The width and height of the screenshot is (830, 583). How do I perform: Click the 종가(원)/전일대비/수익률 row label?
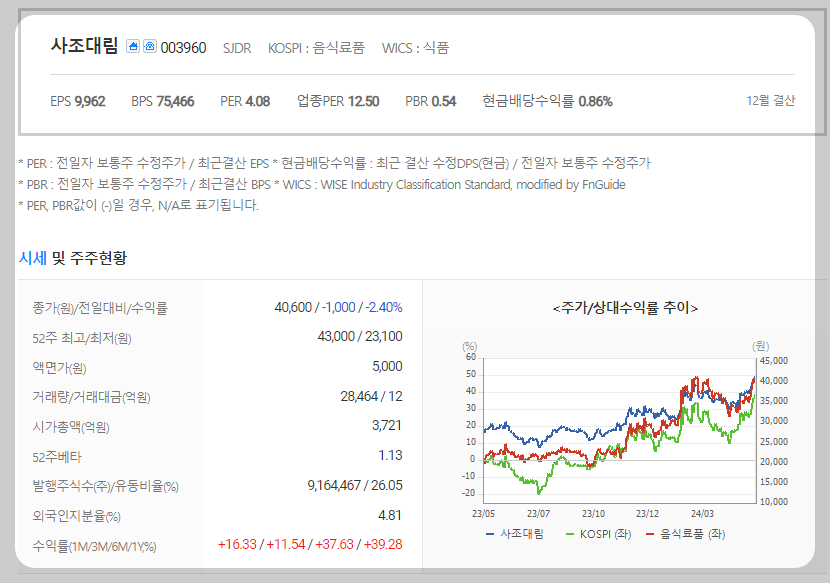[100, 308]
